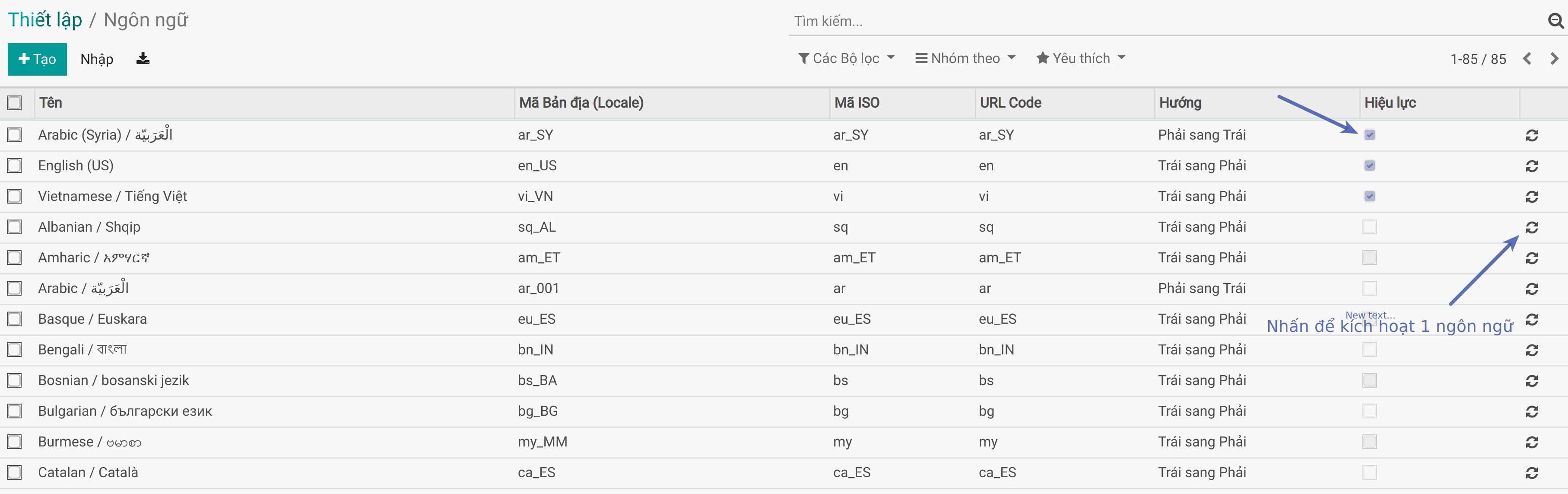Toggle the select-all checkbox in header
This screenshot has height=494, width=1568.
coord(15,103)
